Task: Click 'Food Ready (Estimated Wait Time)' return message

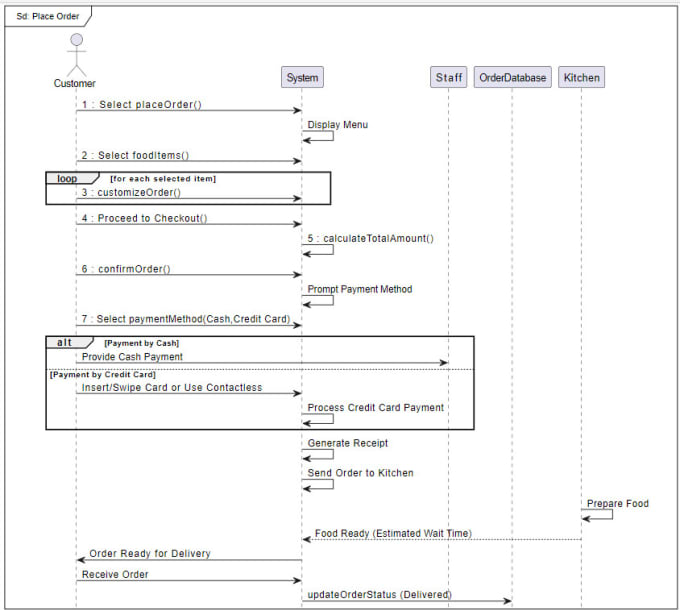Action: (x=393, y=533)
